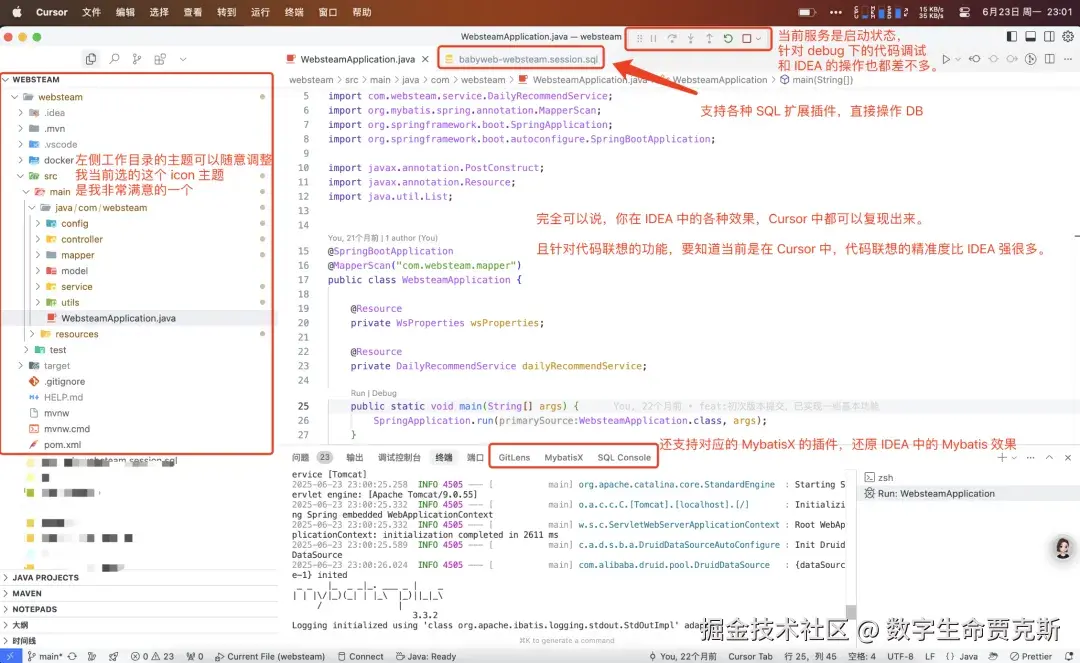The width and height of the screenshot is (1080, 663).
Task: Open Cursor settings gear icon
Action: tap(1068, 36)
